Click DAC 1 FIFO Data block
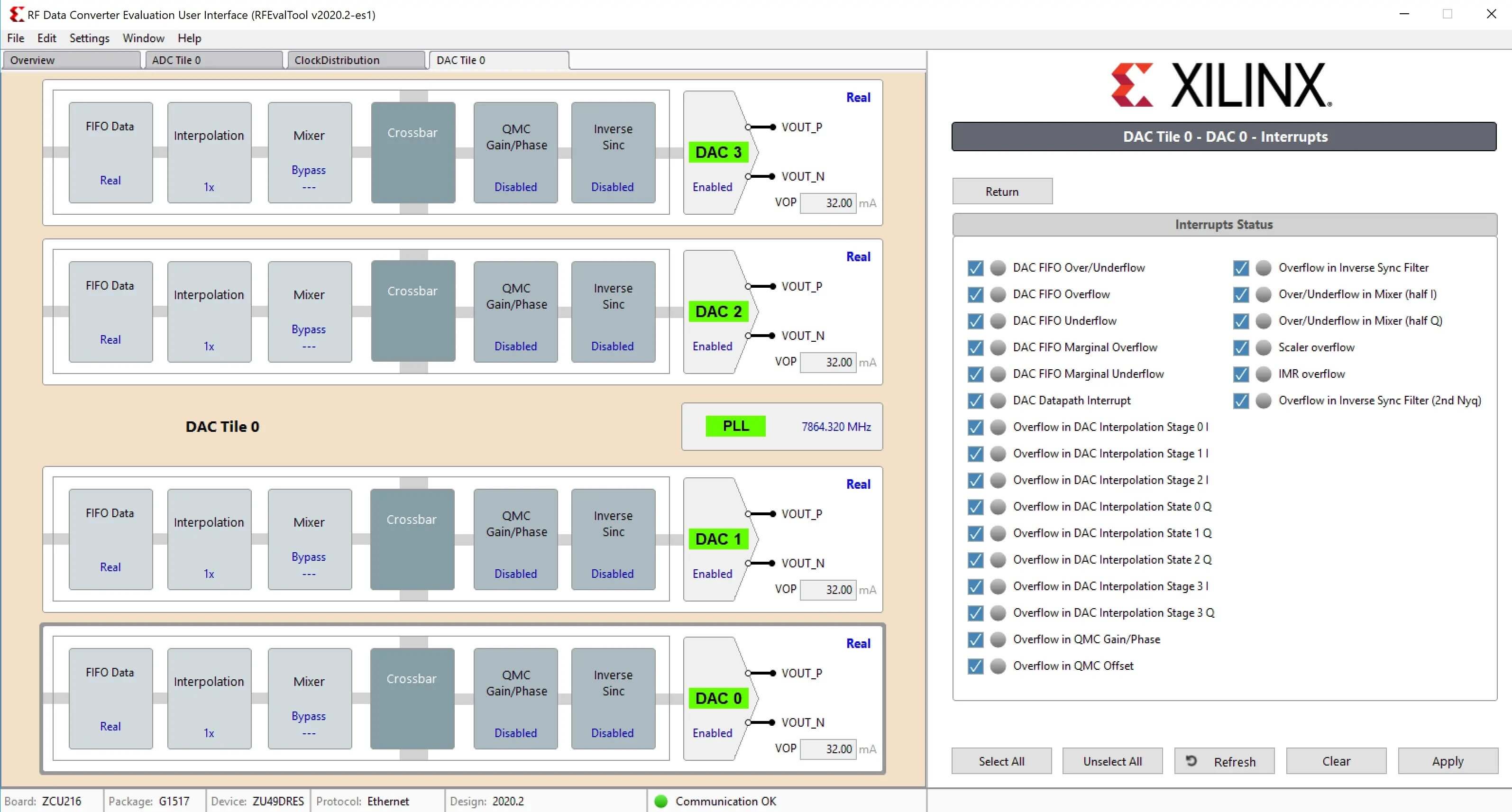Viewport: 1512px width, 812px height. 110,539
